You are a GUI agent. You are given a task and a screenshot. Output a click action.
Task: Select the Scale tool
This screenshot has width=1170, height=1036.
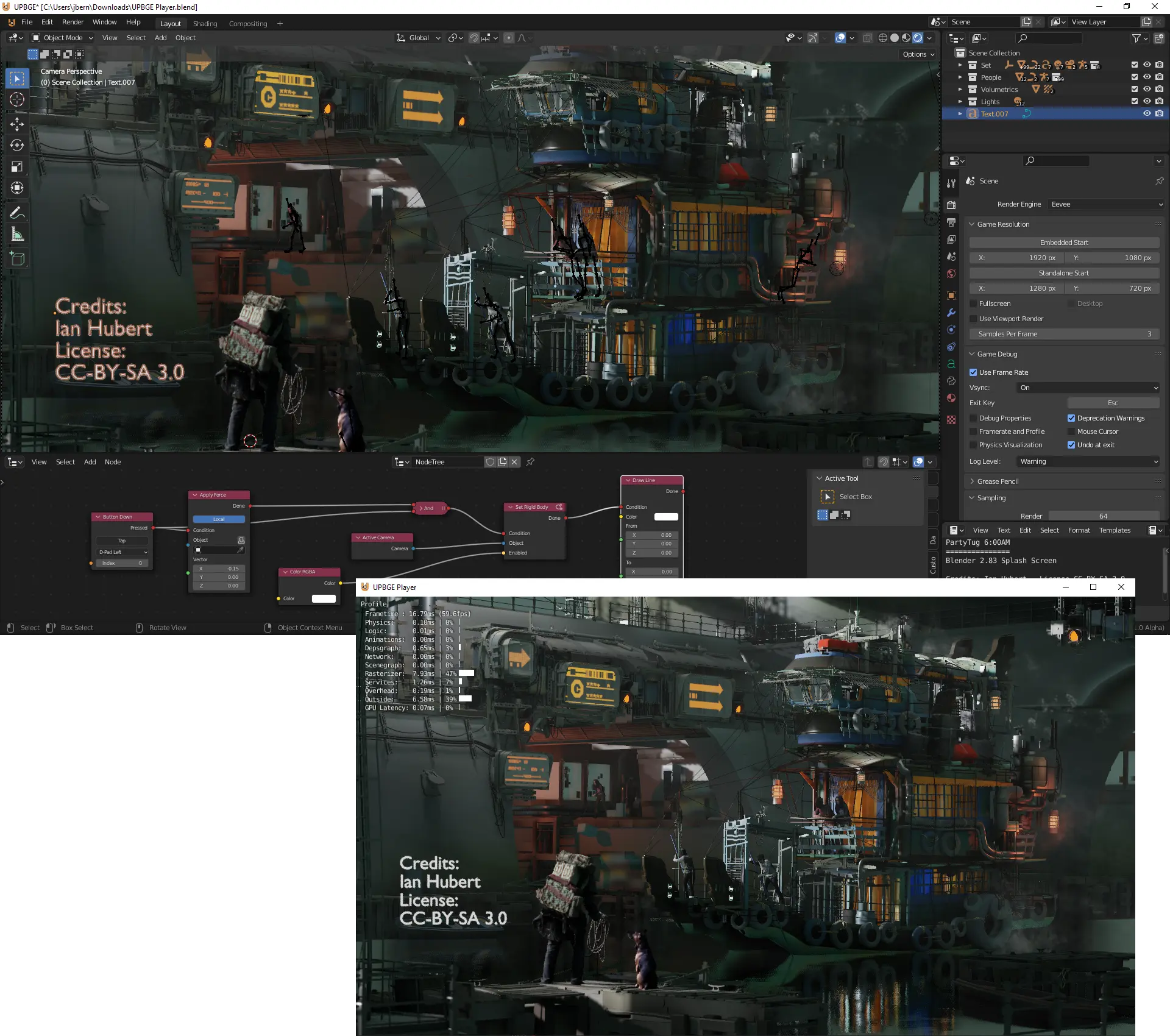tap(17, 166)
